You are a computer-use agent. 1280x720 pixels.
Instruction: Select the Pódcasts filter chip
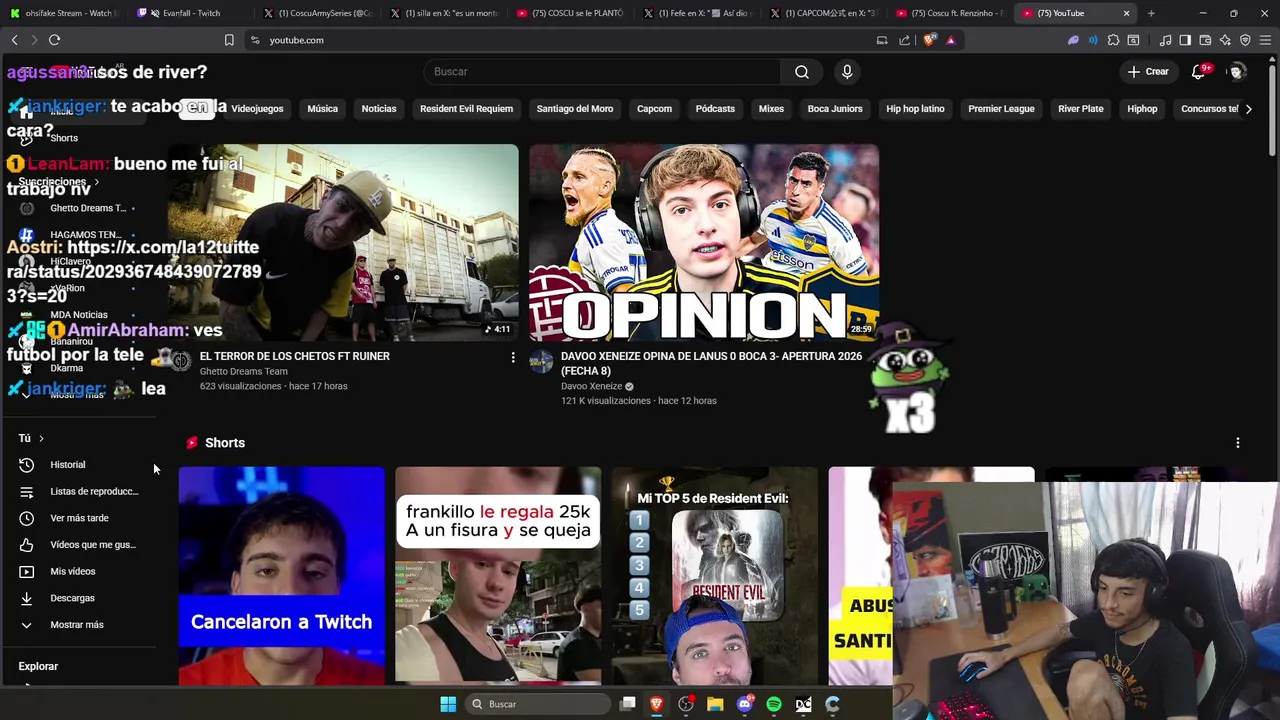(x=715, y=109)
